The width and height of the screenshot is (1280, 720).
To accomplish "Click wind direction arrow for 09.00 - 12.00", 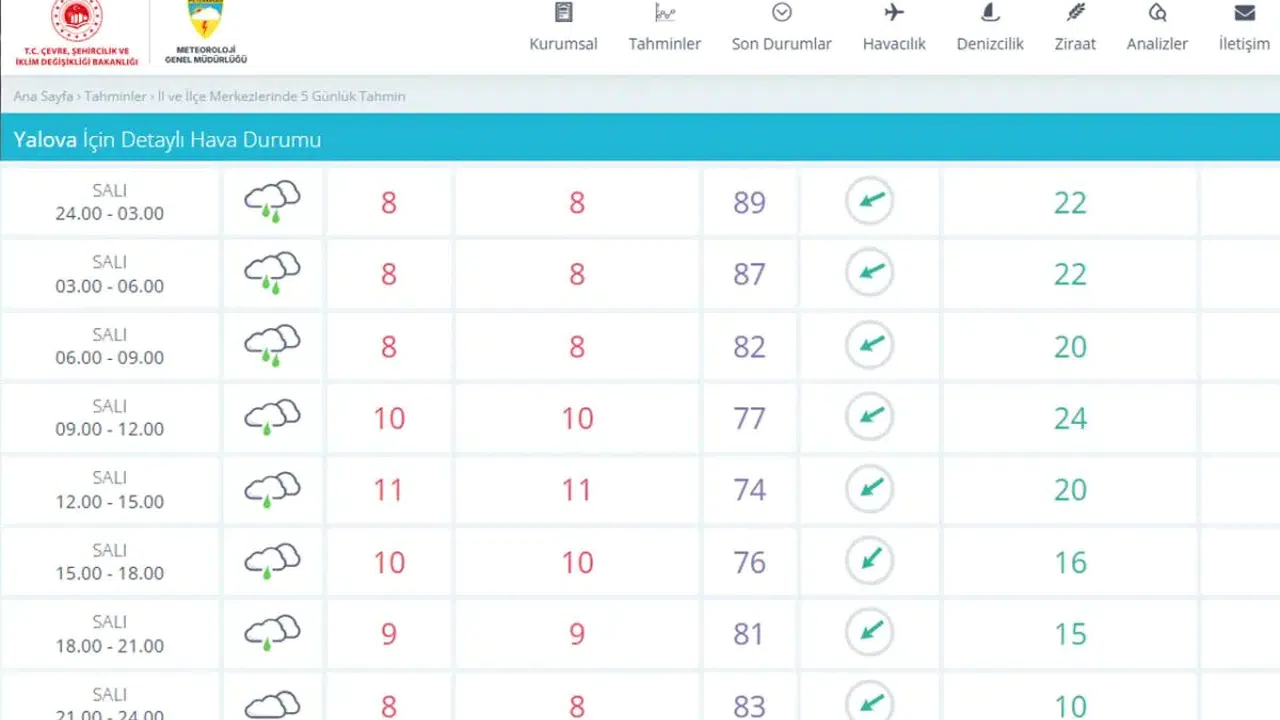I will pyautogui.click(x=869, y=417).
